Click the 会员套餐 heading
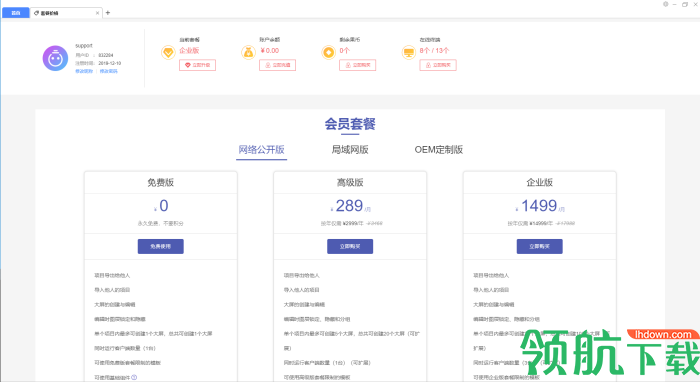The image size is (700, 382). (350, 124)
